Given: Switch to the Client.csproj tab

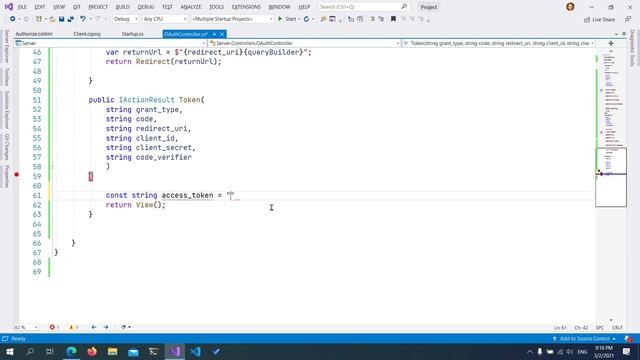Looking at the screenshot, I should coord(87,34).
